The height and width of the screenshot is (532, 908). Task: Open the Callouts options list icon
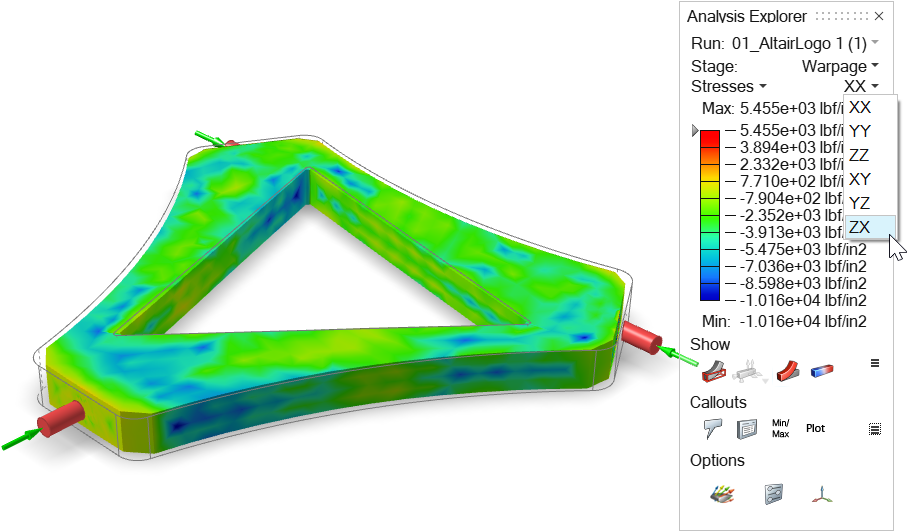click(875, 429)
